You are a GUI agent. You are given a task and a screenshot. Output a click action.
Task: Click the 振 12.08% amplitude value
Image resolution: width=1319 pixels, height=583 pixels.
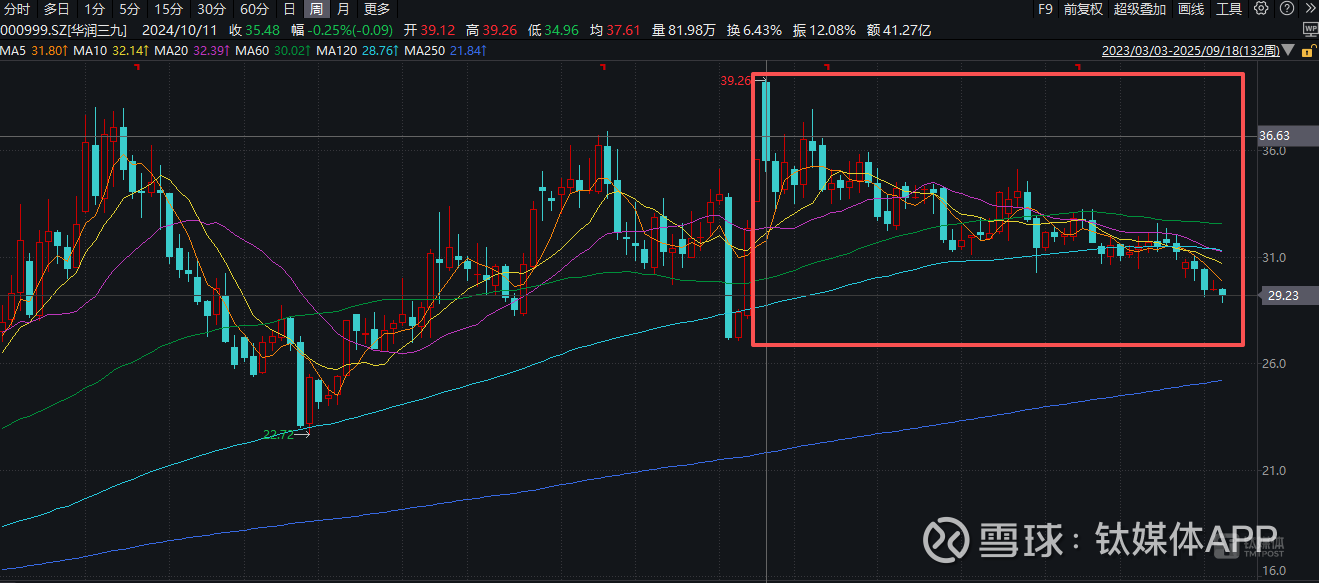pos(825,30)
